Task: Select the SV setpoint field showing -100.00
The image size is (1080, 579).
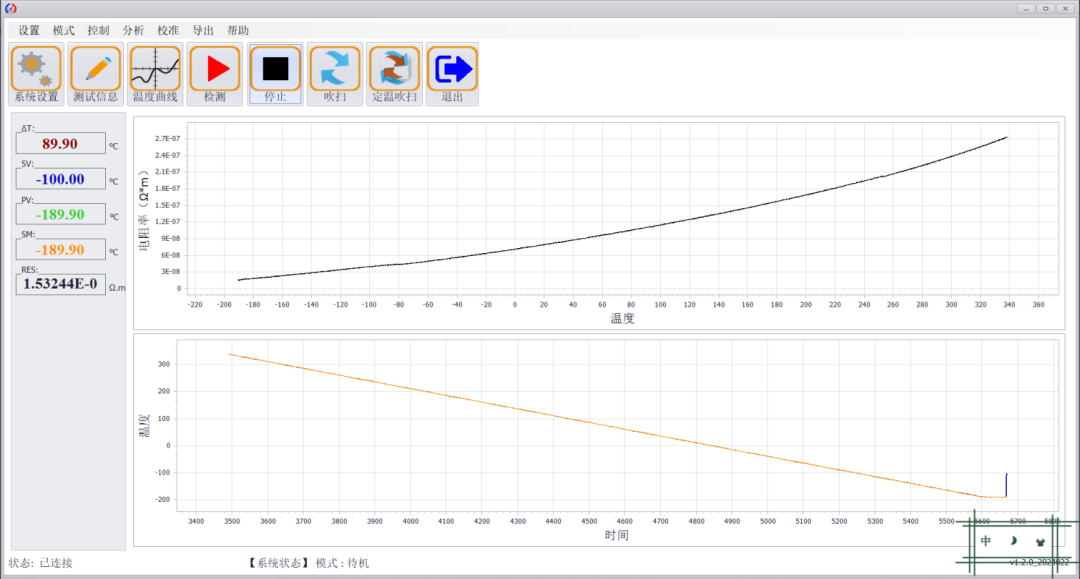Action: coord(61,179)
